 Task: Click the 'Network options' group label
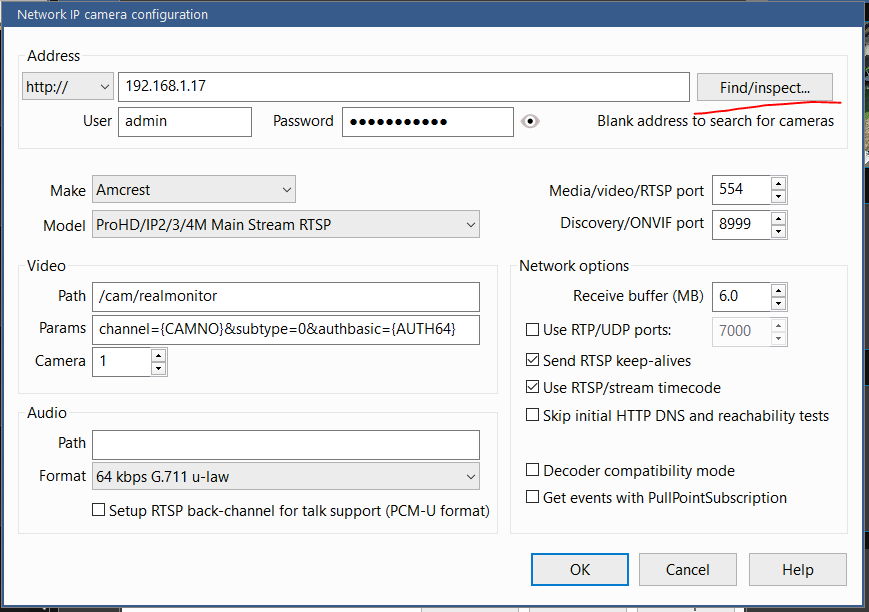coord(574,266)
